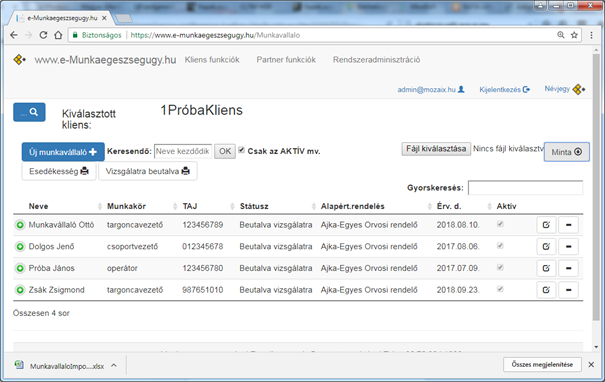
Task: Click OK search button
Action: point(225,151)
